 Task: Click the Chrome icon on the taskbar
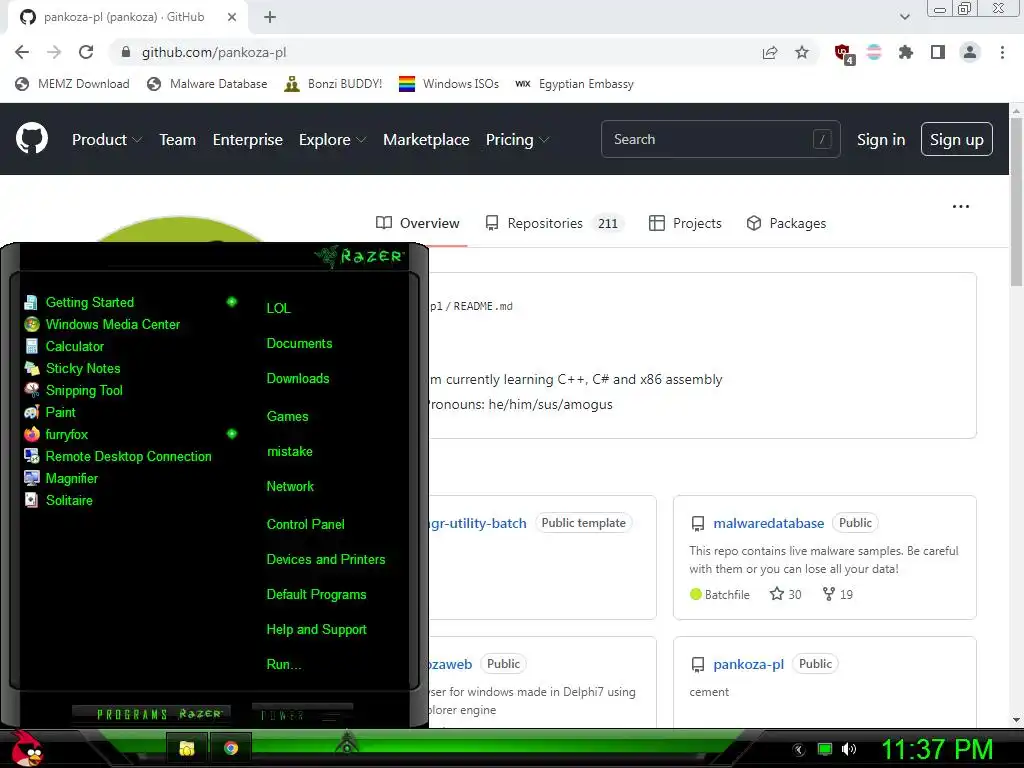click(231, 748)
